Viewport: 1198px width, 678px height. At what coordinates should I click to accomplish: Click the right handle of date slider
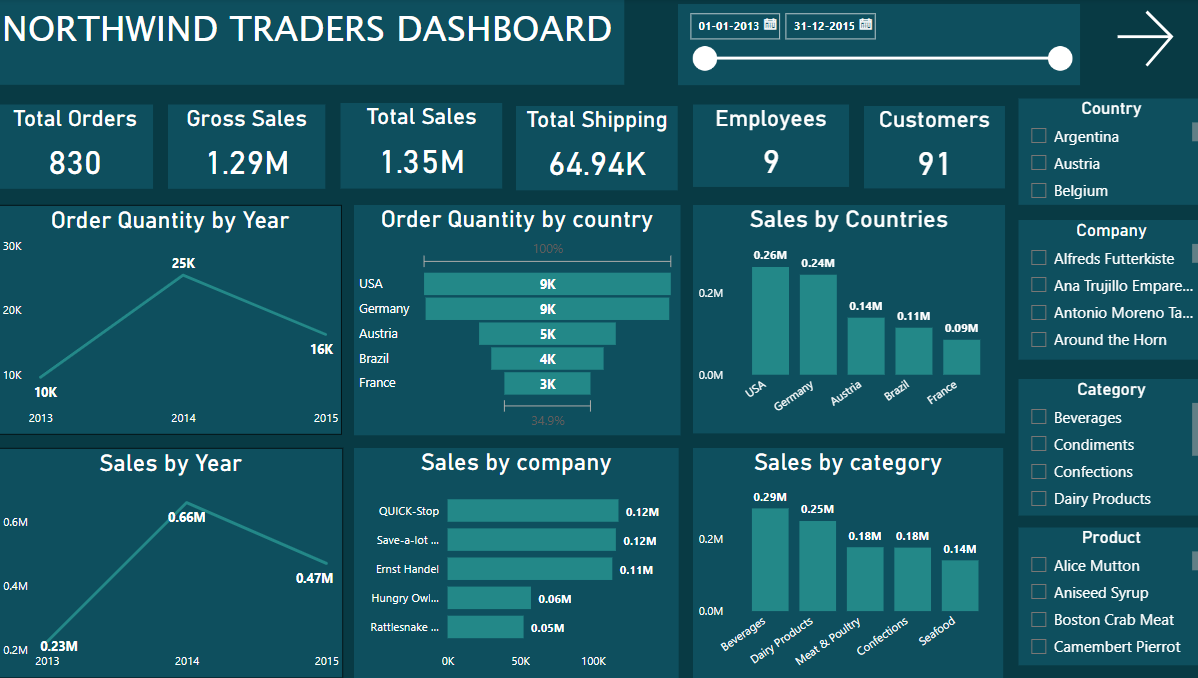point(1060,60)
